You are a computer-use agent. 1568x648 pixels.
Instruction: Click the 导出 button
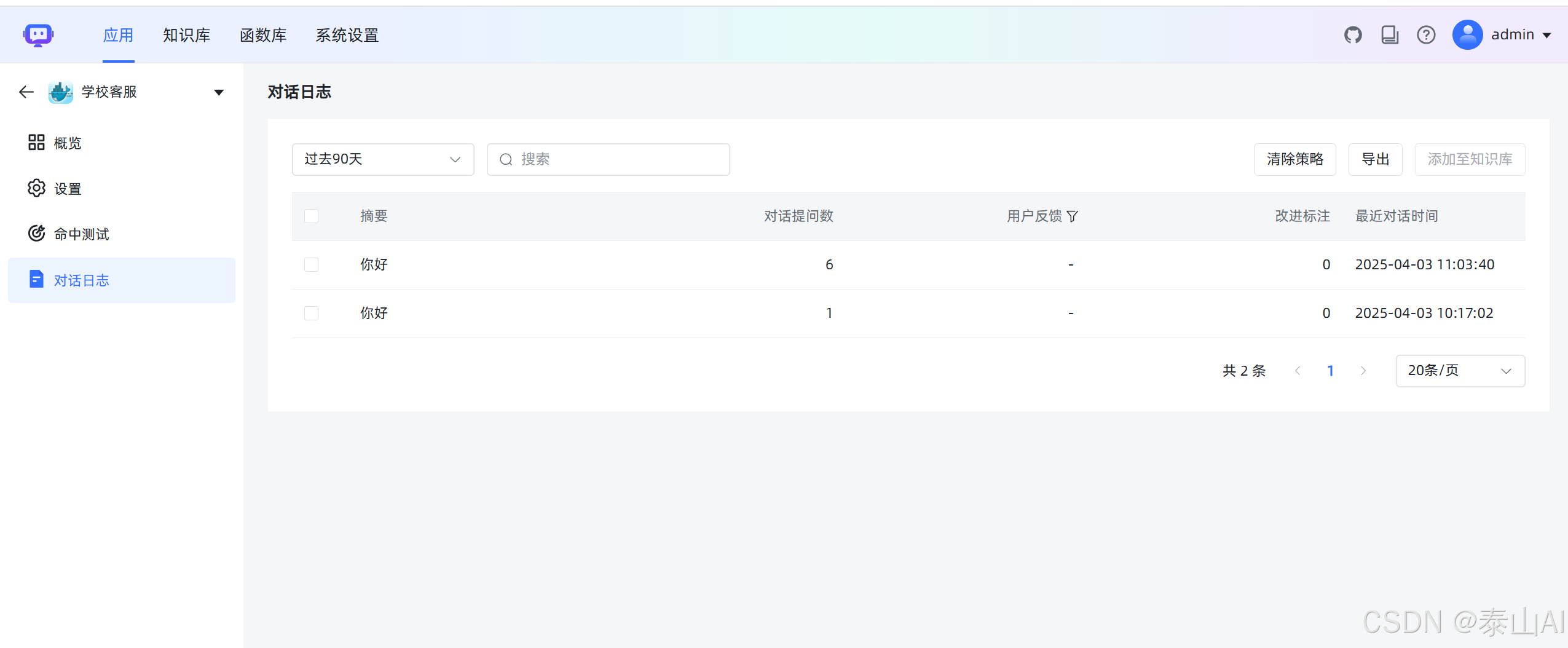click(x=1375, y=159)
